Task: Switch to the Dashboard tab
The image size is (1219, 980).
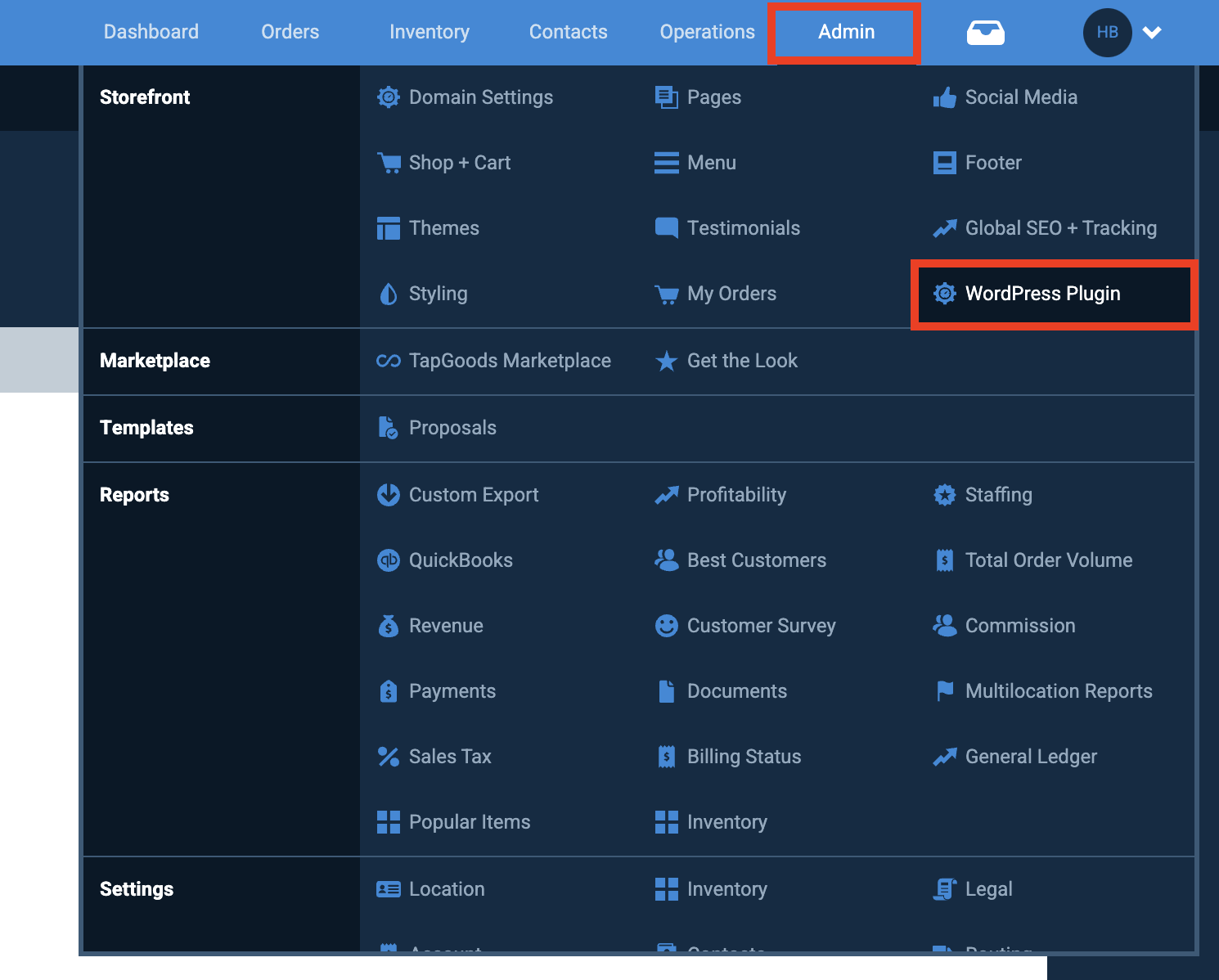Action: coord(151,31)
